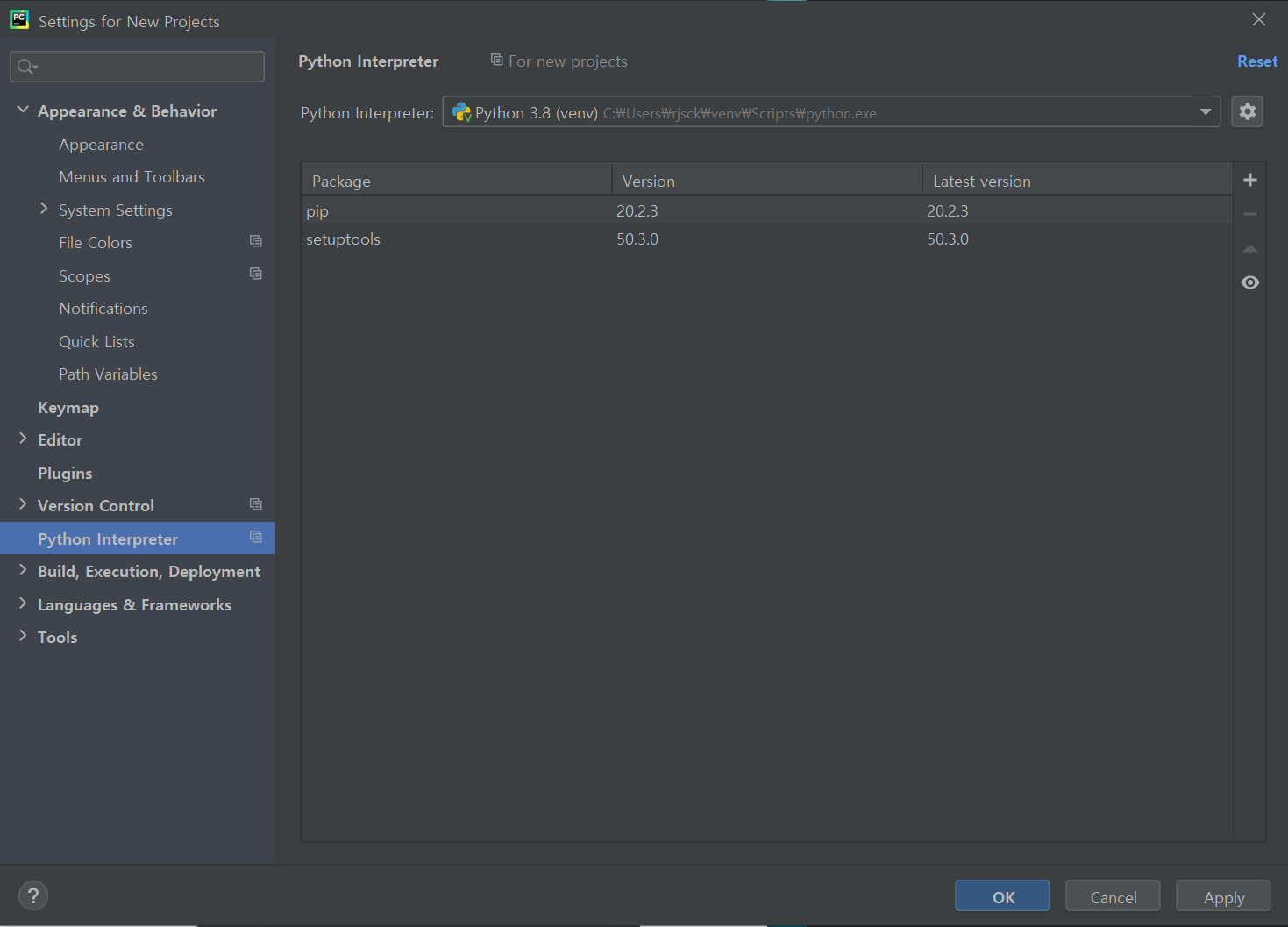Open Quick Lists settings
The image size is (1288, 927).
tap(96, 342)
